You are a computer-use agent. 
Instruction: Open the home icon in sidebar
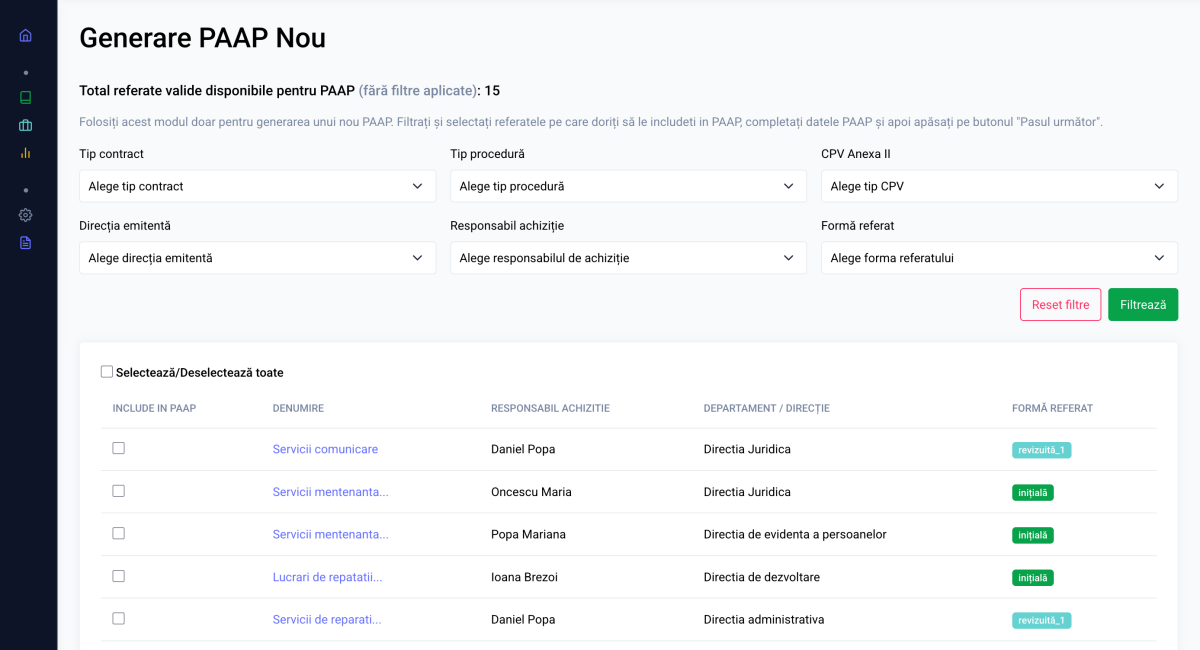[26, 35]
